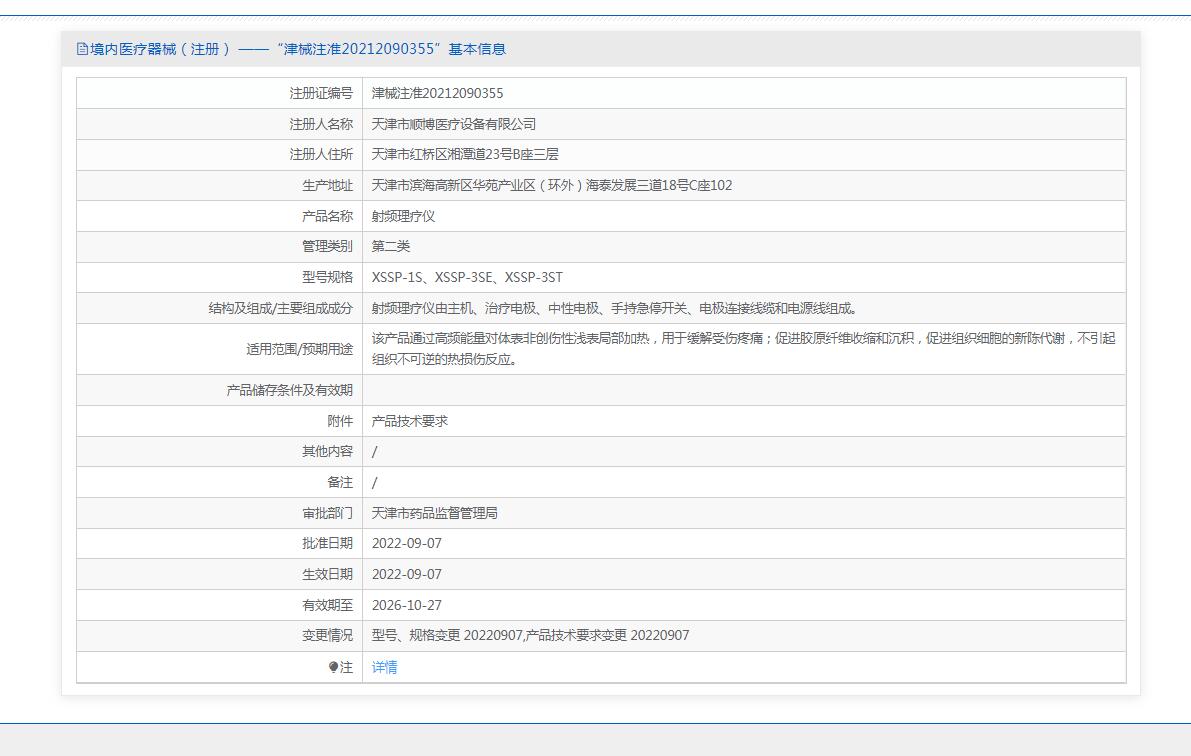Click the 其他内容 label
Image resolution: width=1191 pixels, height=756 pixels.
point(327,451)
